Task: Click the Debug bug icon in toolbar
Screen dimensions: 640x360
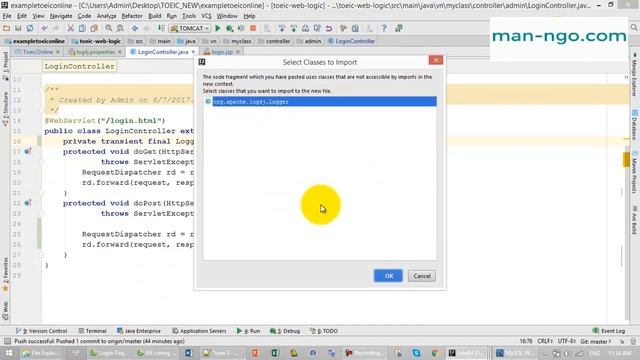Action: (230, 28)
